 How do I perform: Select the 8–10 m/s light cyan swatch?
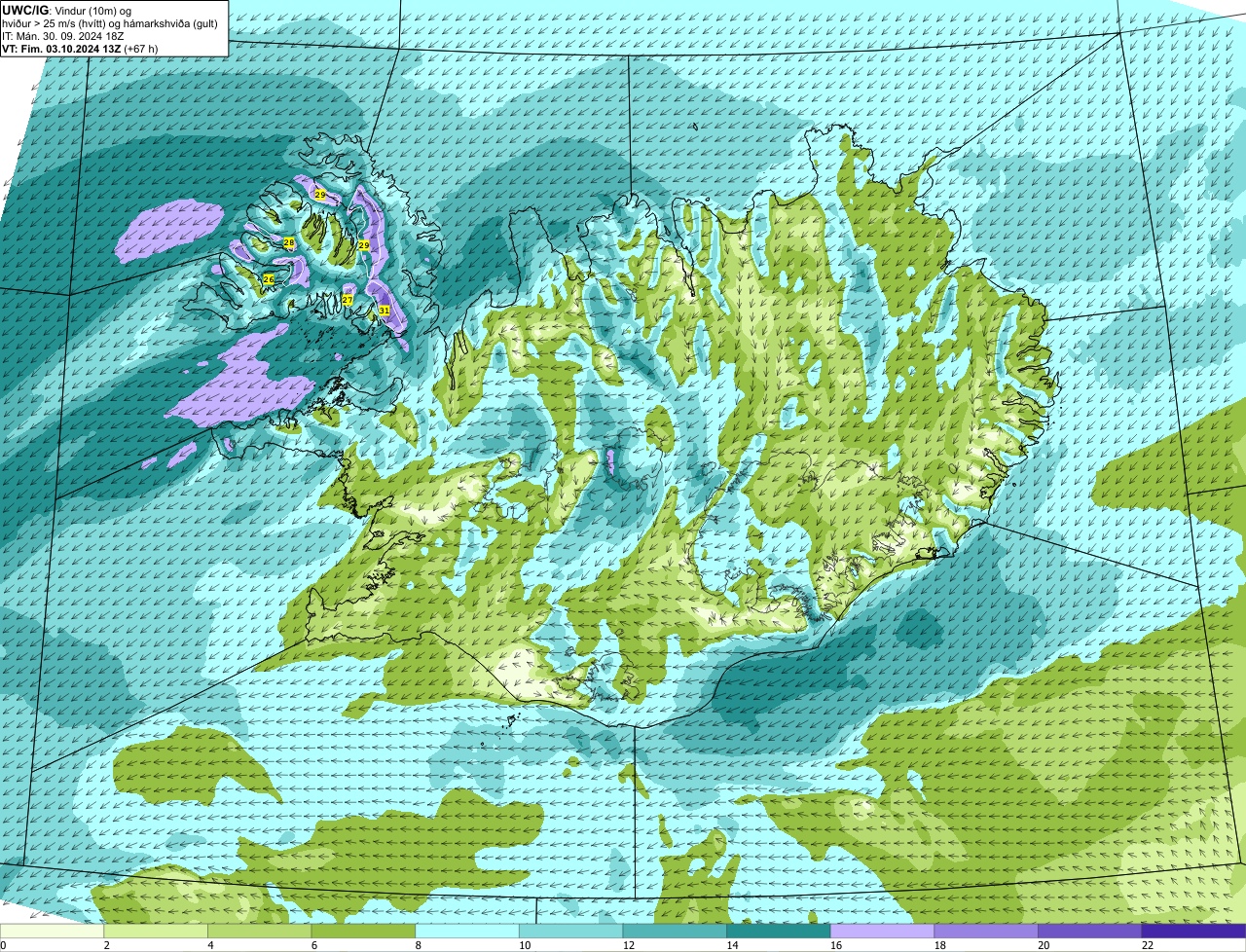[x=467, y=931]
